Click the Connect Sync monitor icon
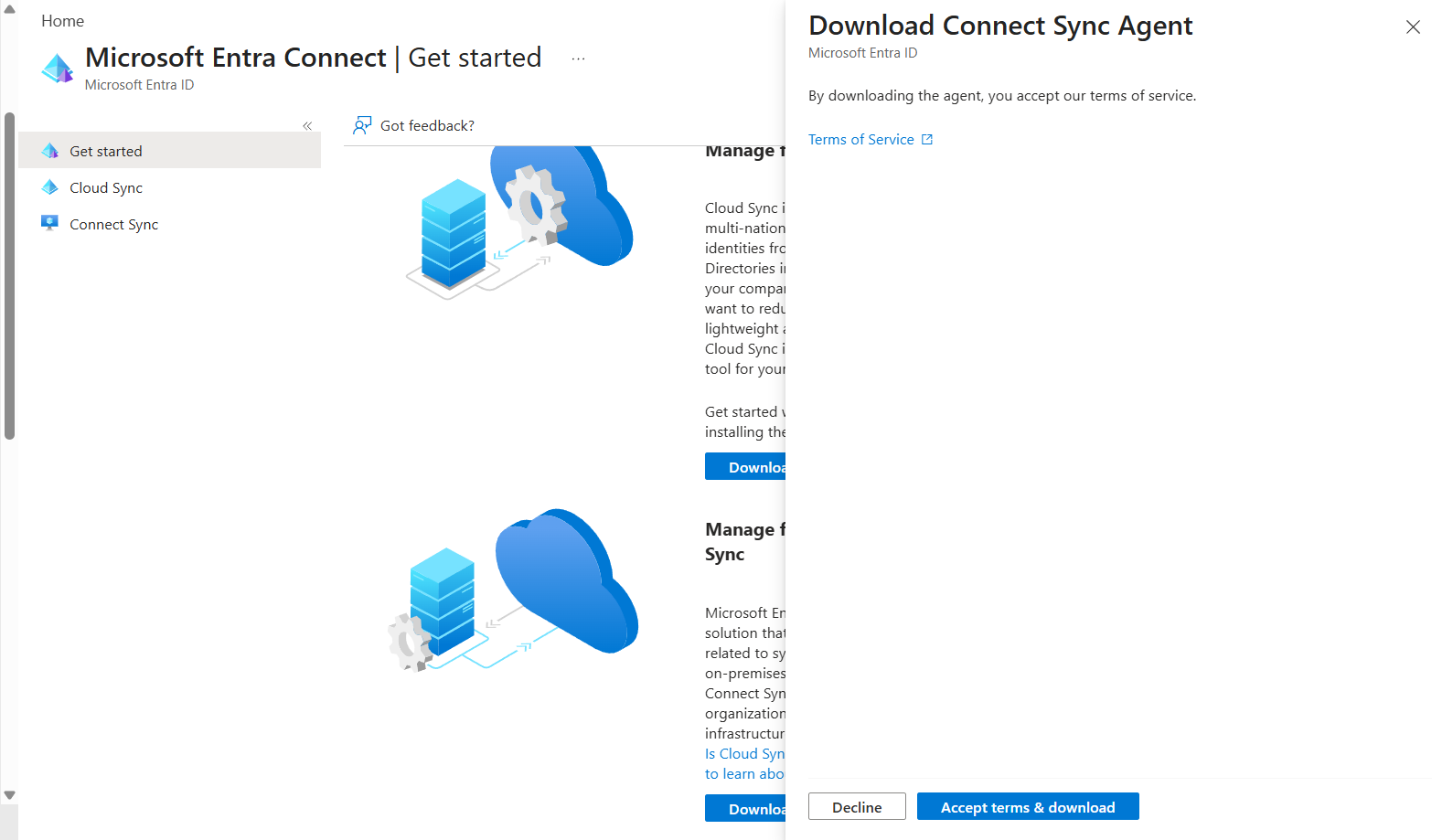The height and width of the screenshot is (840, 1453). coord(50,223)
